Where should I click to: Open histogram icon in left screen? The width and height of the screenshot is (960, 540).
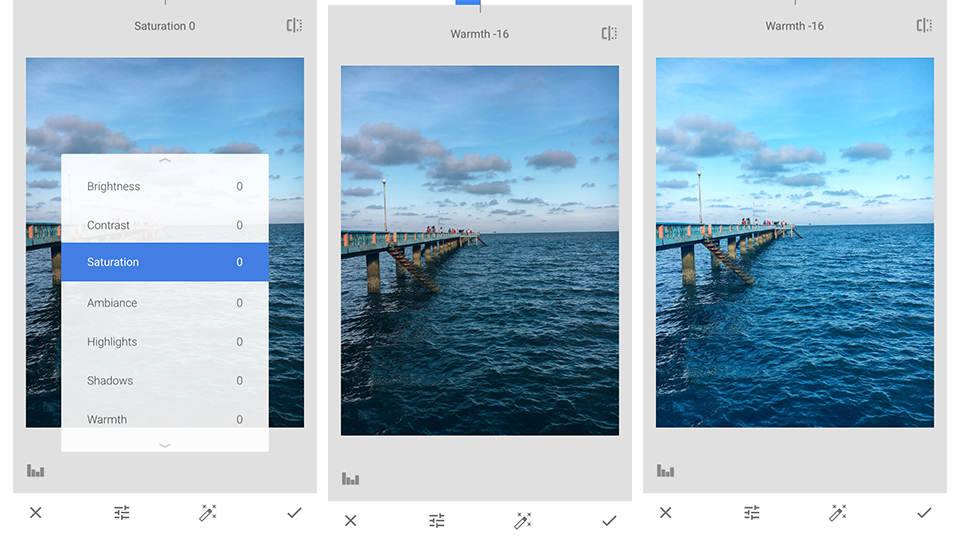click(x=36, y=470)
